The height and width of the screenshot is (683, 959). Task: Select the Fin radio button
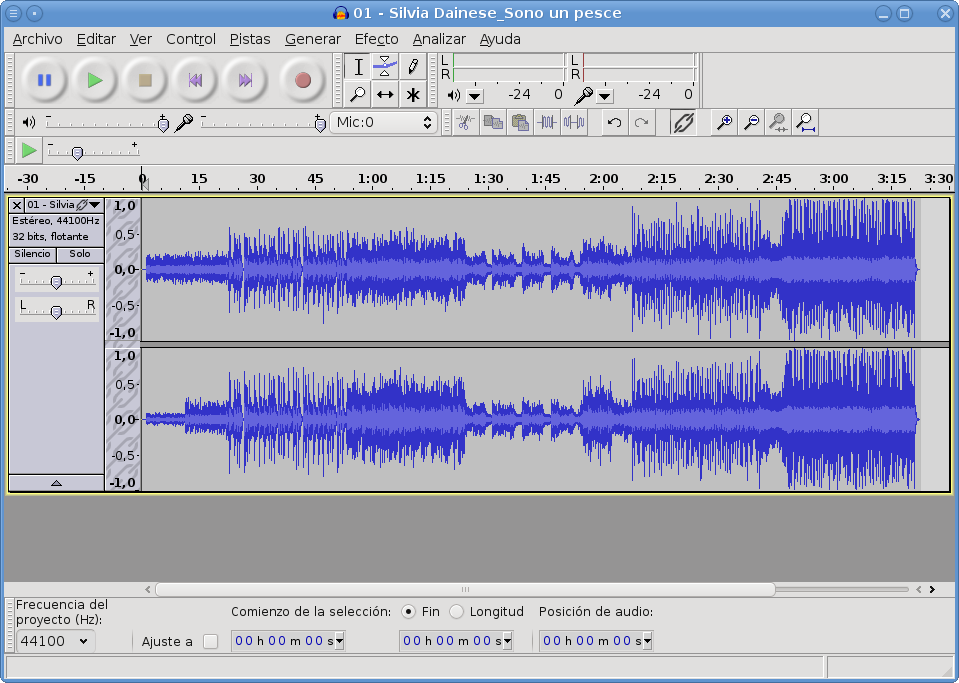tap(408, 611)
